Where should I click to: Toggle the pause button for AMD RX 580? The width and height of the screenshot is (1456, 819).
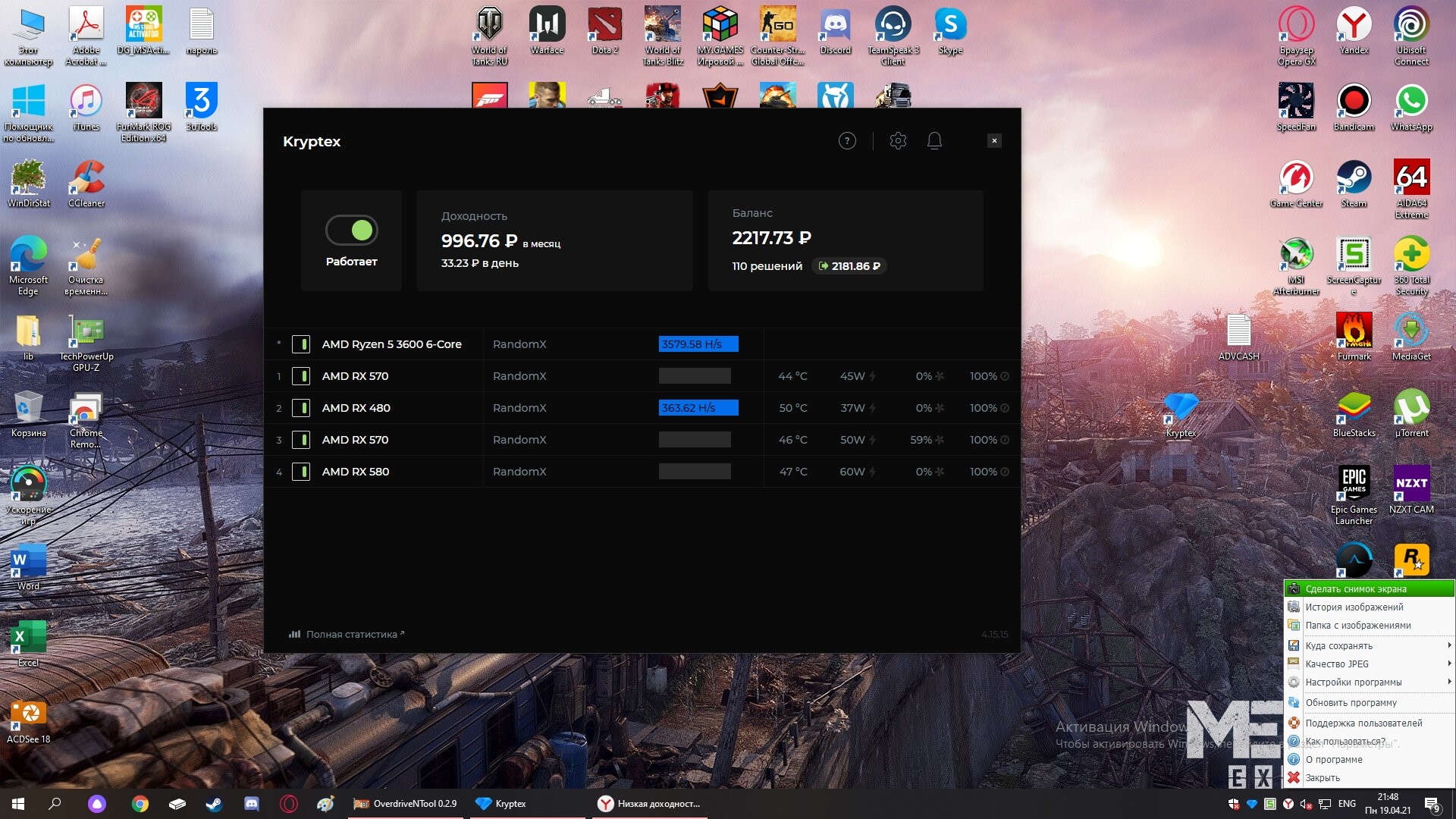[x=301, y=472]
